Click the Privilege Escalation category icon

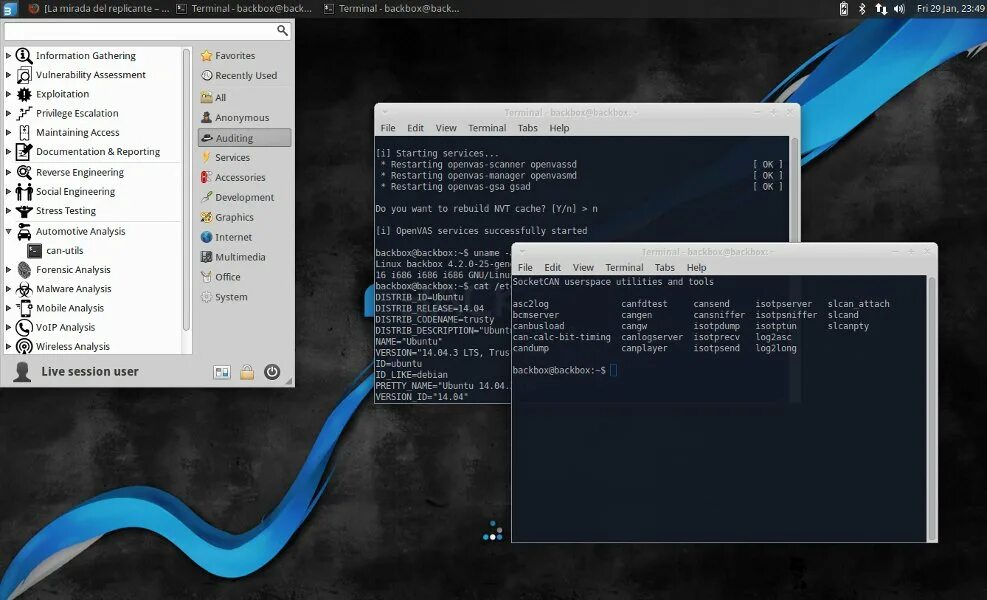coord(24,113)
